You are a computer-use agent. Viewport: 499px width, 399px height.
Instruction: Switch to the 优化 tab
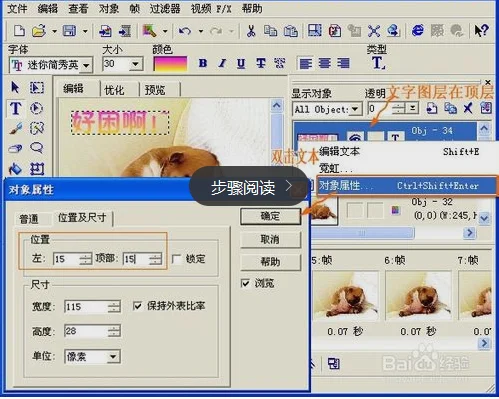point(114,90)
